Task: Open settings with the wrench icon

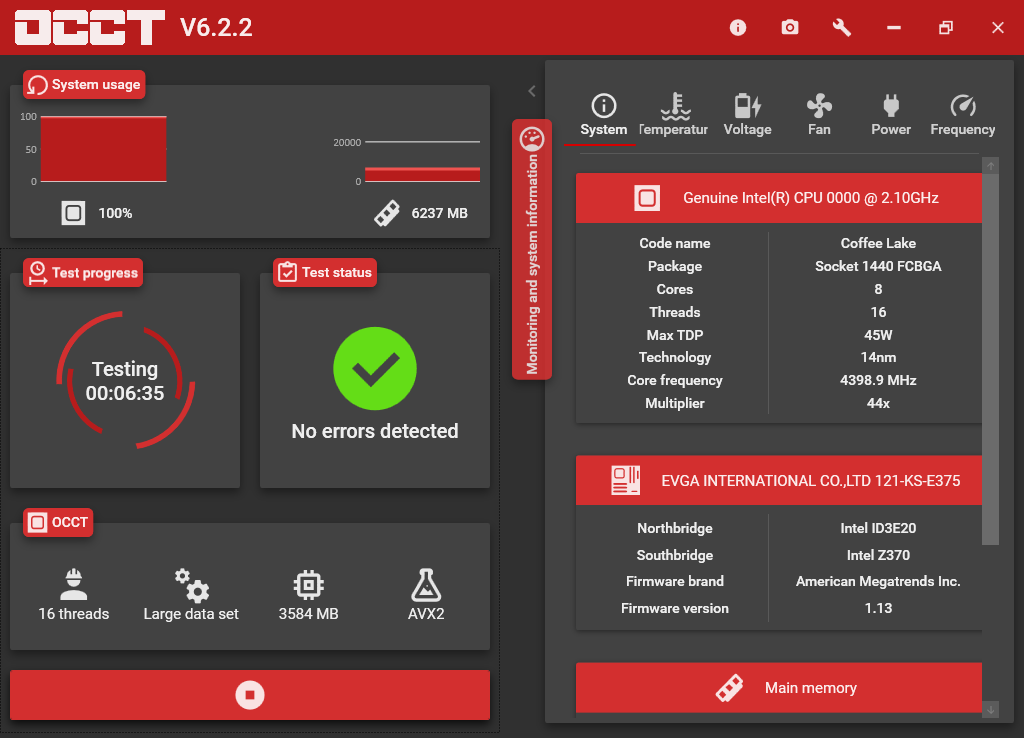Action: coord(842,27)
